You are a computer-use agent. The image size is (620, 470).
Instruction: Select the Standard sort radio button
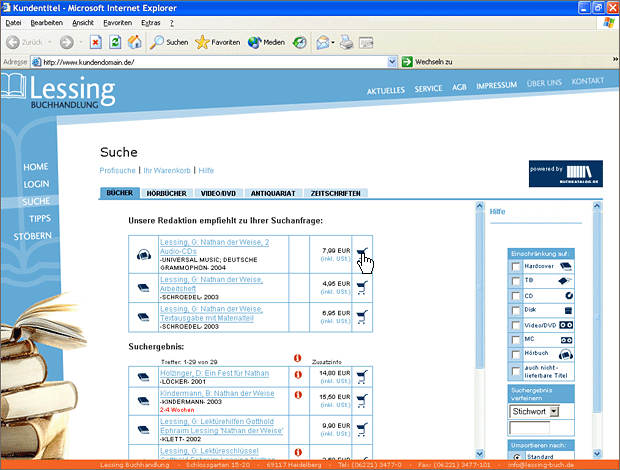[x=517, y=457]
